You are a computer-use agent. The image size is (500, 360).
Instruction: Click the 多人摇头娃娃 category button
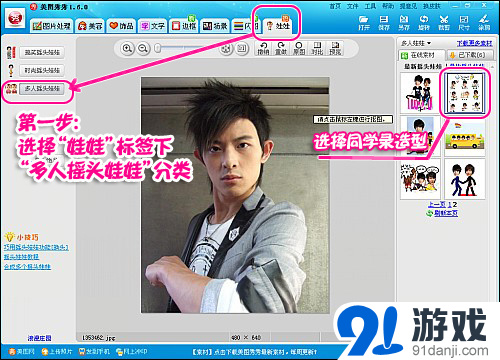coord(42,88)
